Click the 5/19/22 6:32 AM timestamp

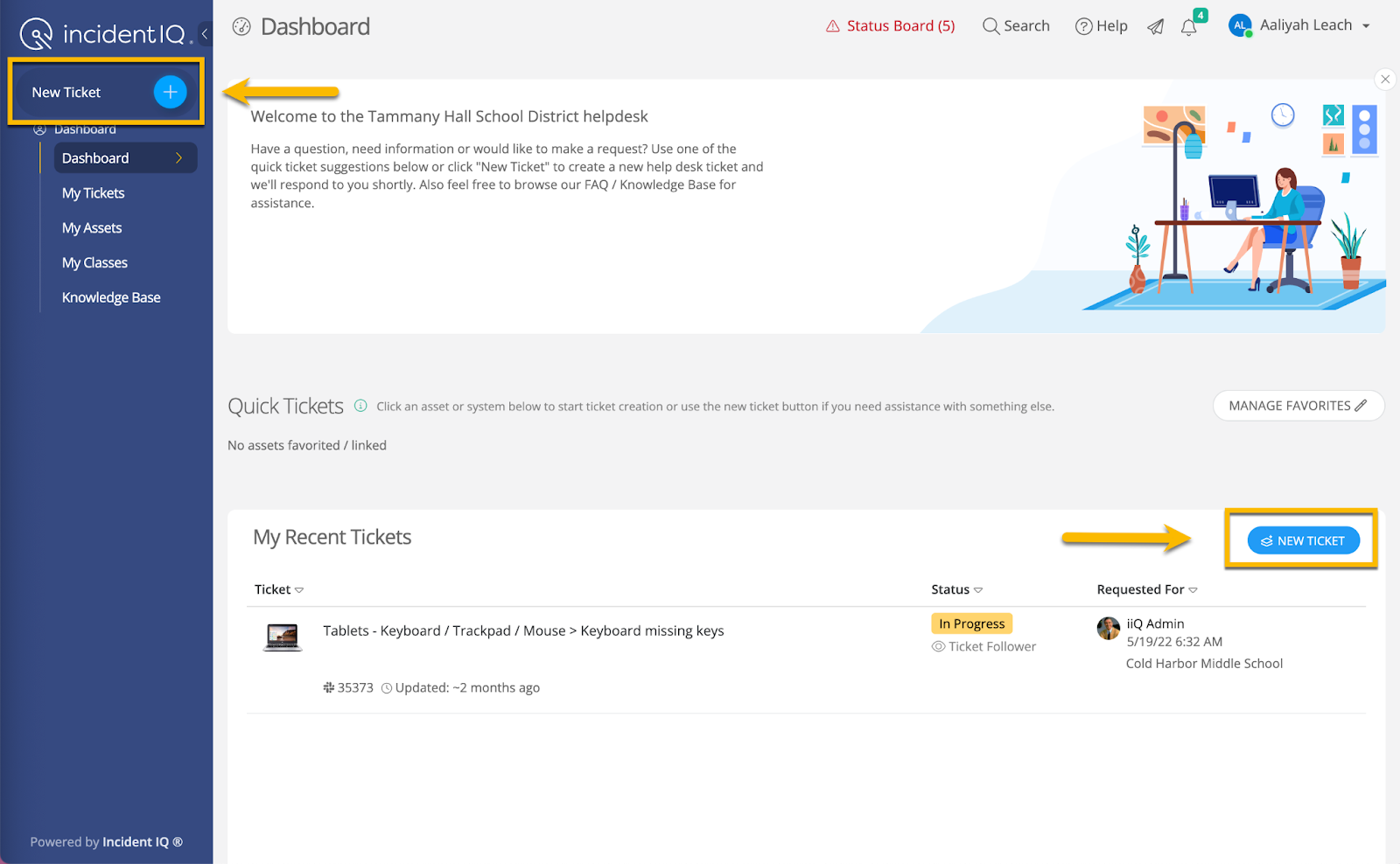point(1174,642)
